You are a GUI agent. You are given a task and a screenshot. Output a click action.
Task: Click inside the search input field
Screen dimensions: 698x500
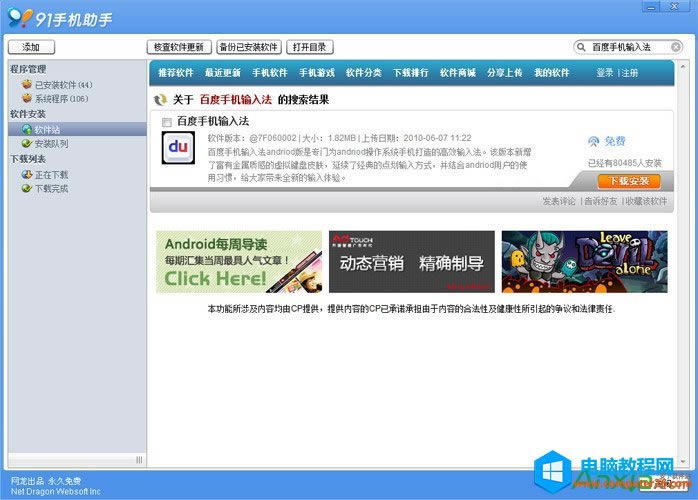point(625,47)
